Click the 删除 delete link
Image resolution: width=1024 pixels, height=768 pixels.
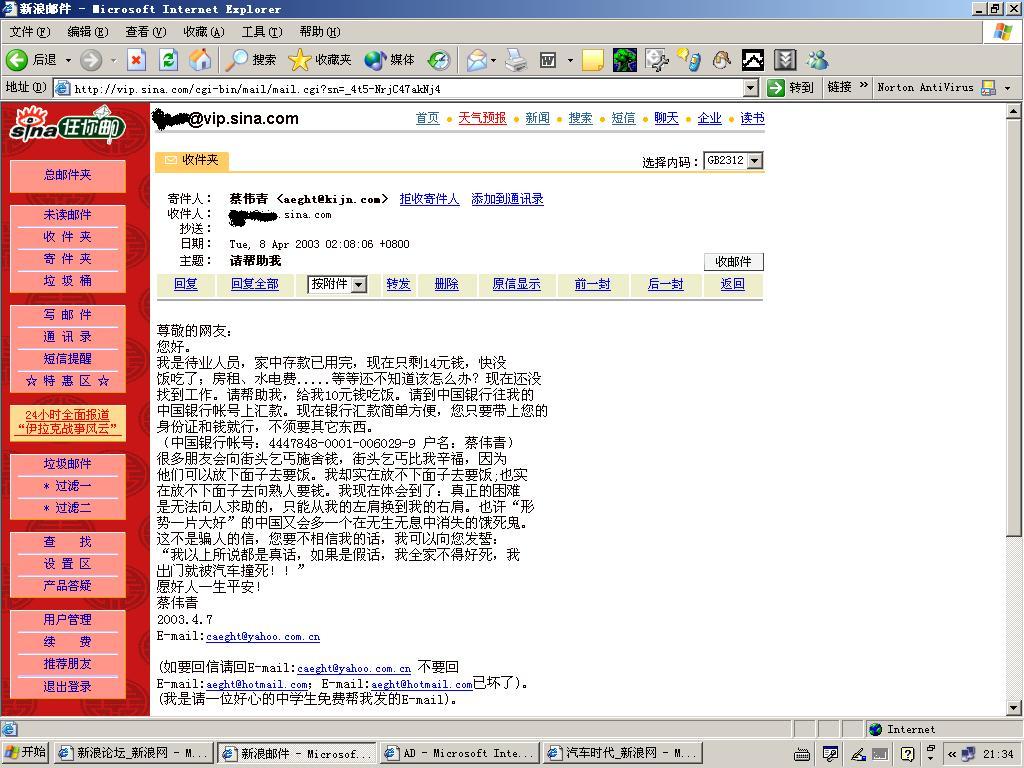click(447, 284)
